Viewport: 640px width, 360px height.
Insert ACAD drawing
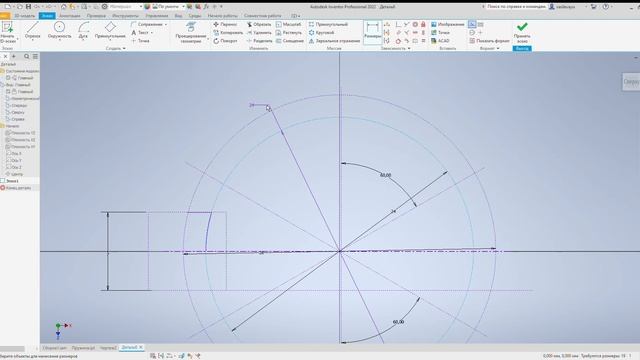click(x=440, y=41)
